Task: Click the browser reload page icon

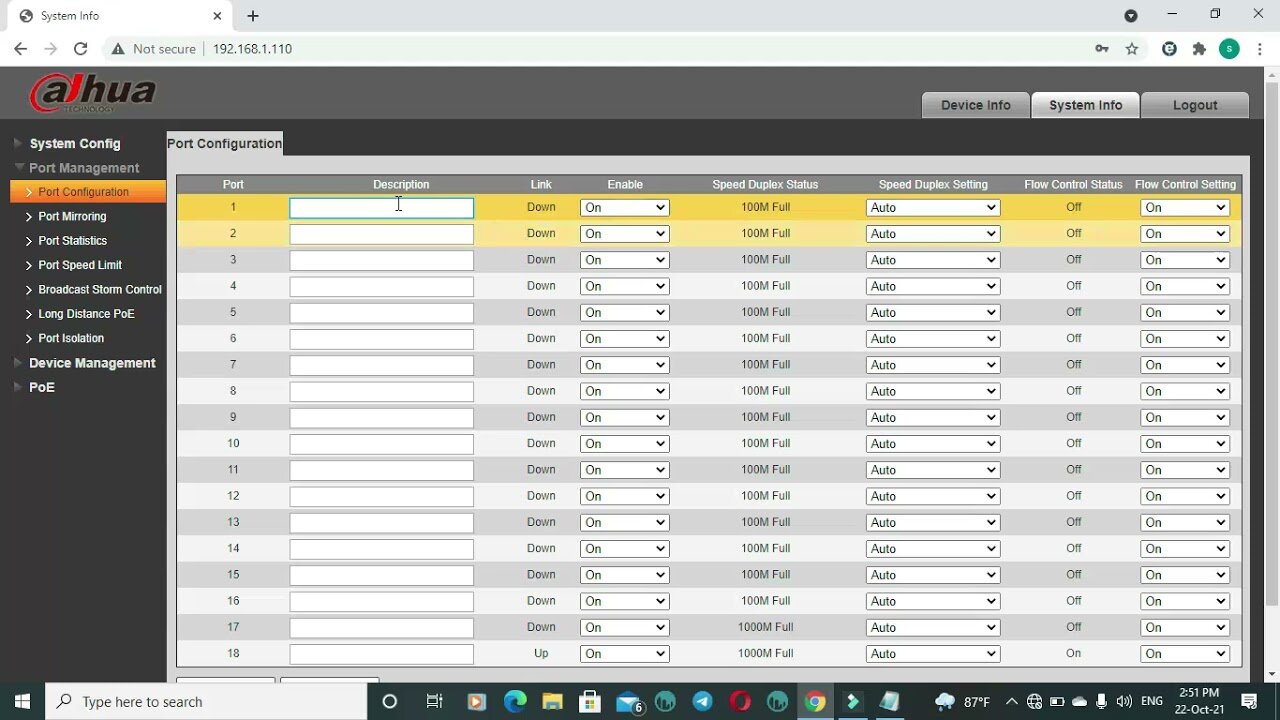Action: pos(80,48)
